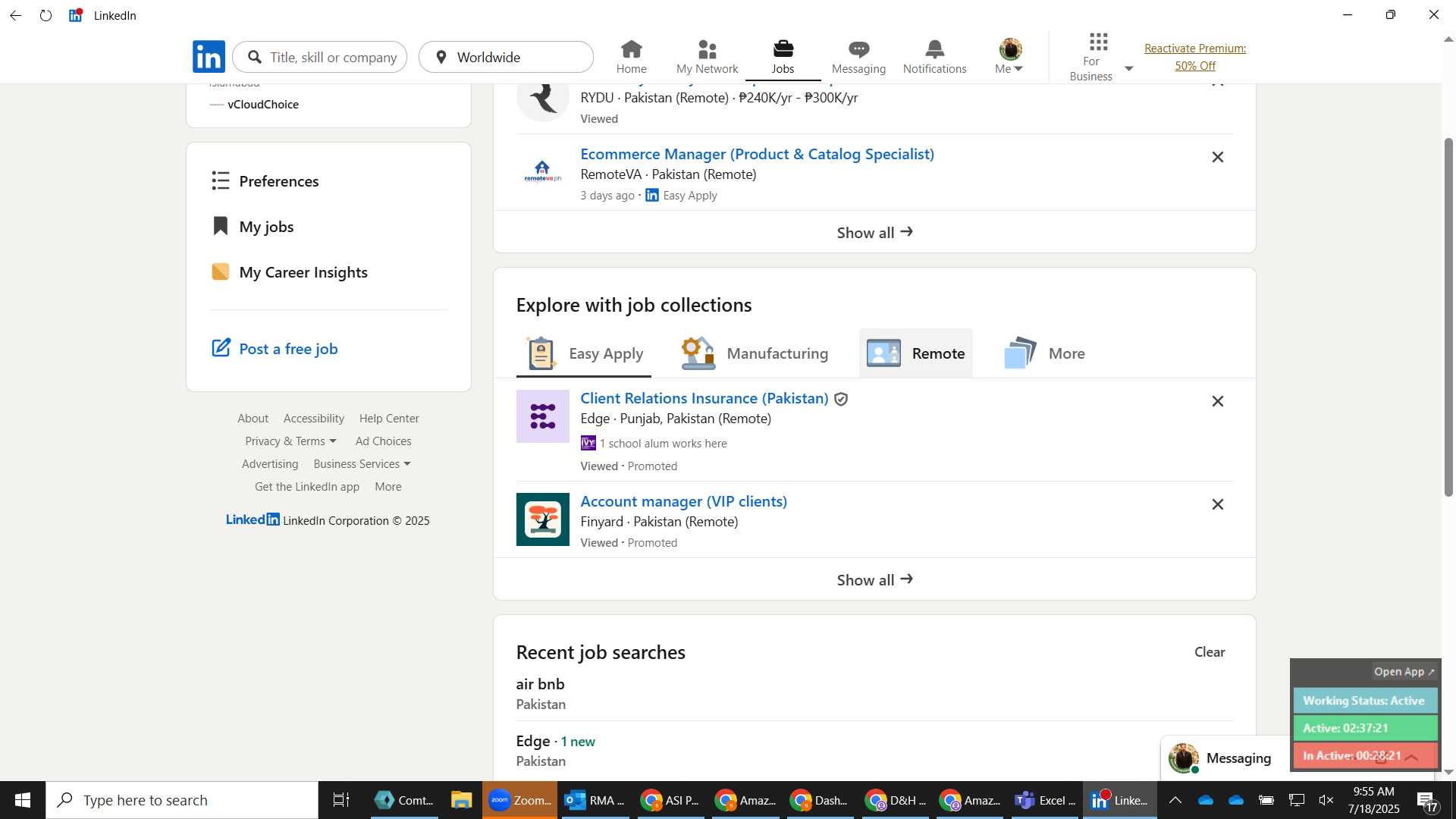Image resolution: width=1456 pixels, height=819 pixels.
Task: Click the vCloudChoice item in sidebar
Action: [262, 104]
